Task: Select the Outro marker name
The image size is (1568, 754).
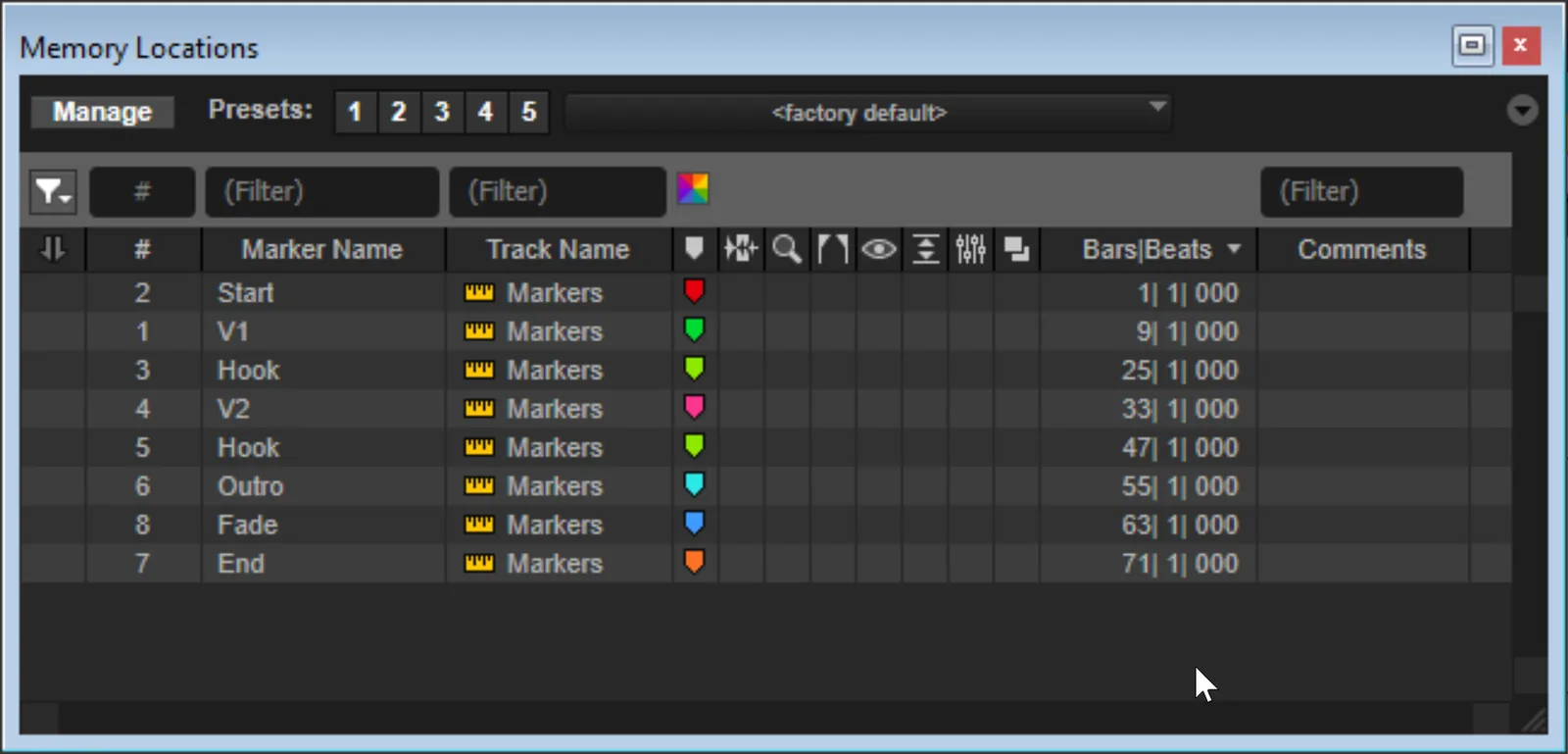Action: (x=250, y=486)
